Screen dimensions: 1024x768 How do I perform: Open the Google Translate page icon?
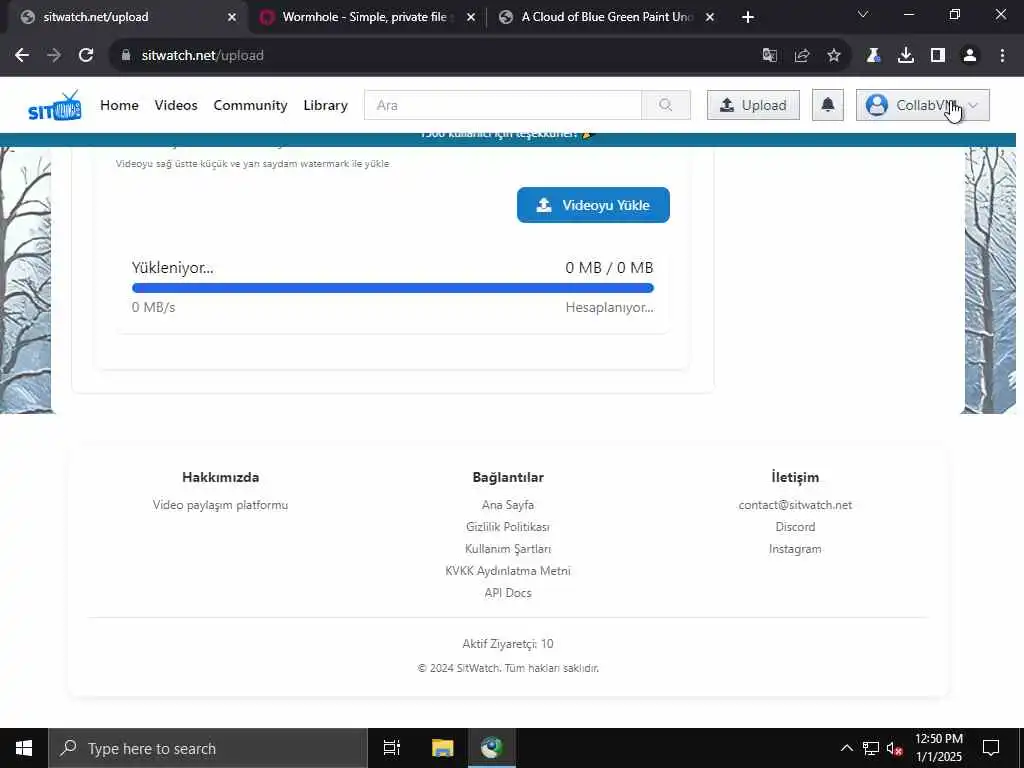tap(769, 56)
